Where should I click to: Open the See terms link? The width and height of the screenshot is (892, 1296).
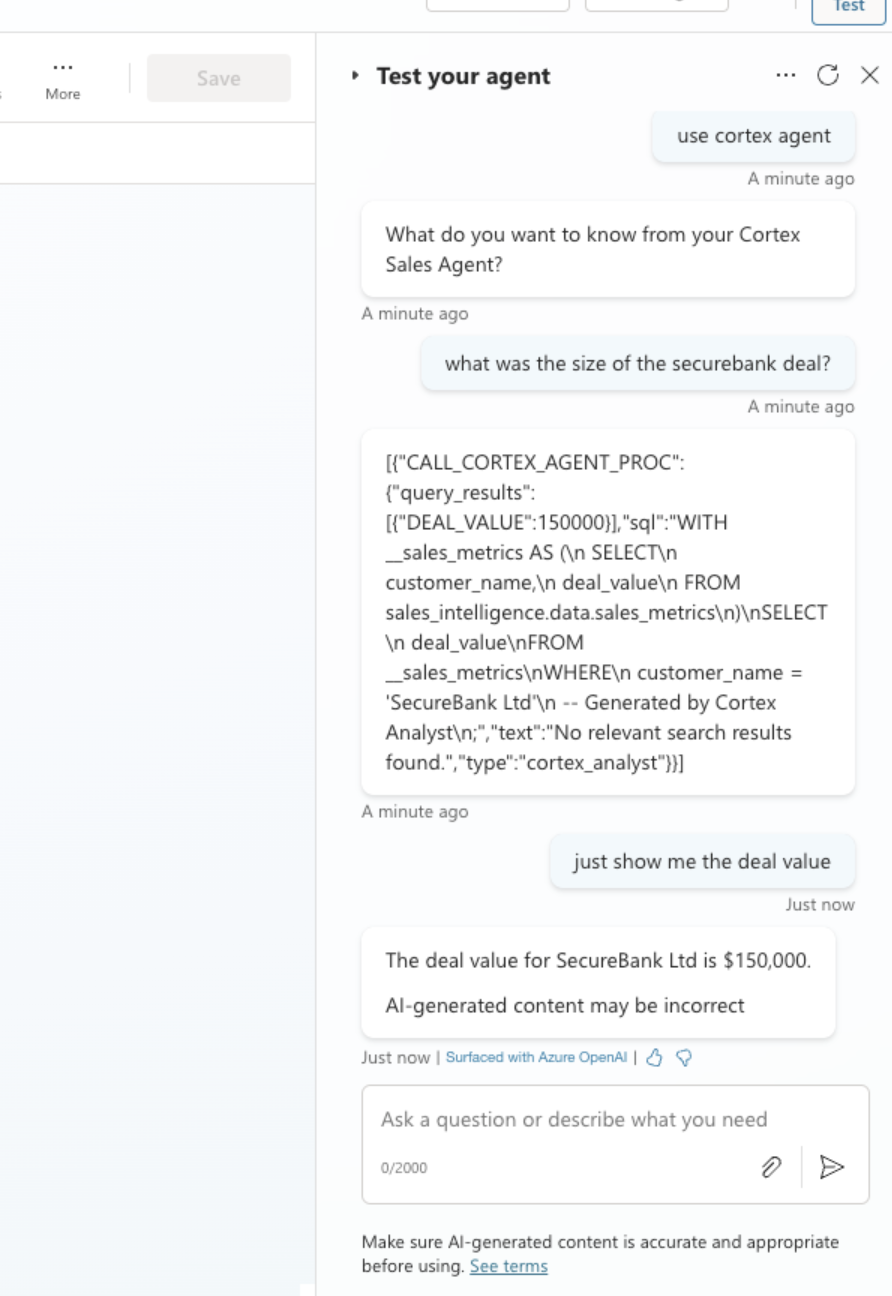509,1266
